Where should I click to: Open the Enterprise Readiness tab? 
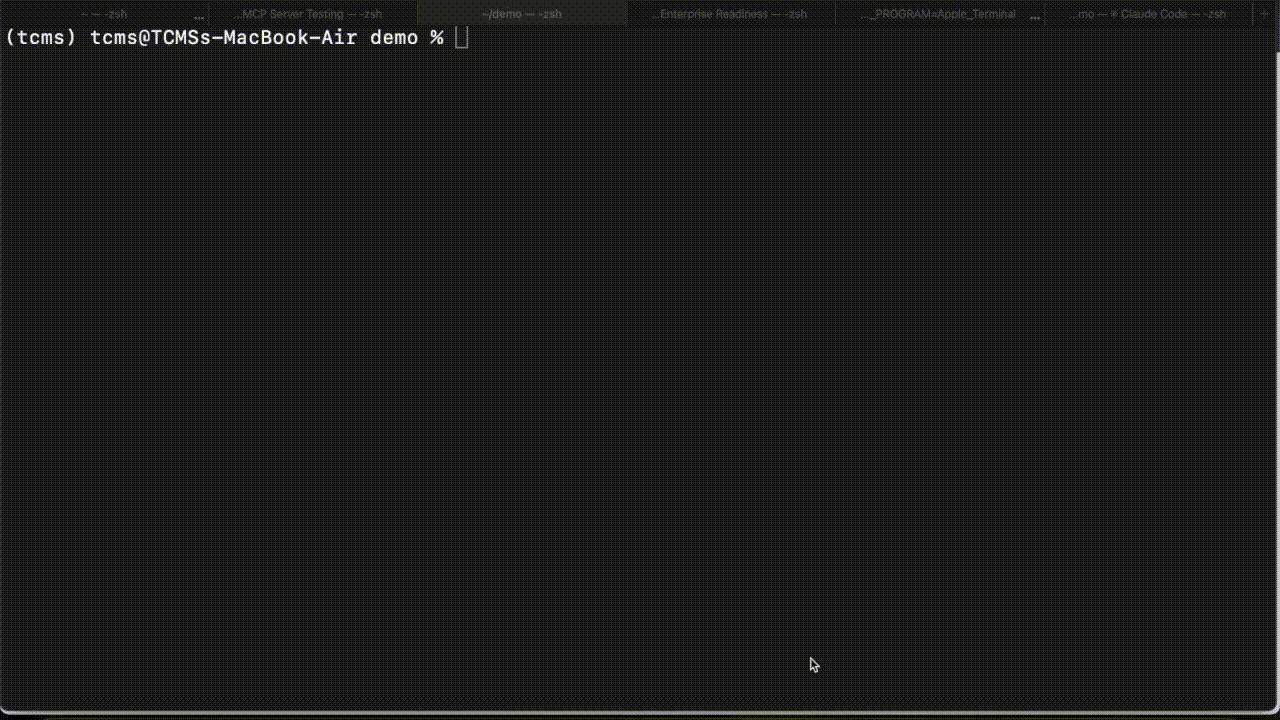pos(729,14)
